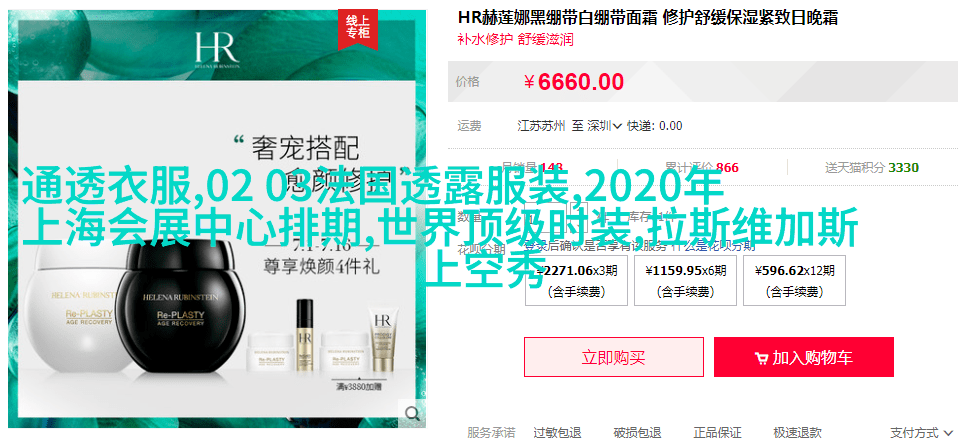Open the 正品保证 service promise link
Image resolution: width=966 pixels, height=444 pixels.
point(717,433)
